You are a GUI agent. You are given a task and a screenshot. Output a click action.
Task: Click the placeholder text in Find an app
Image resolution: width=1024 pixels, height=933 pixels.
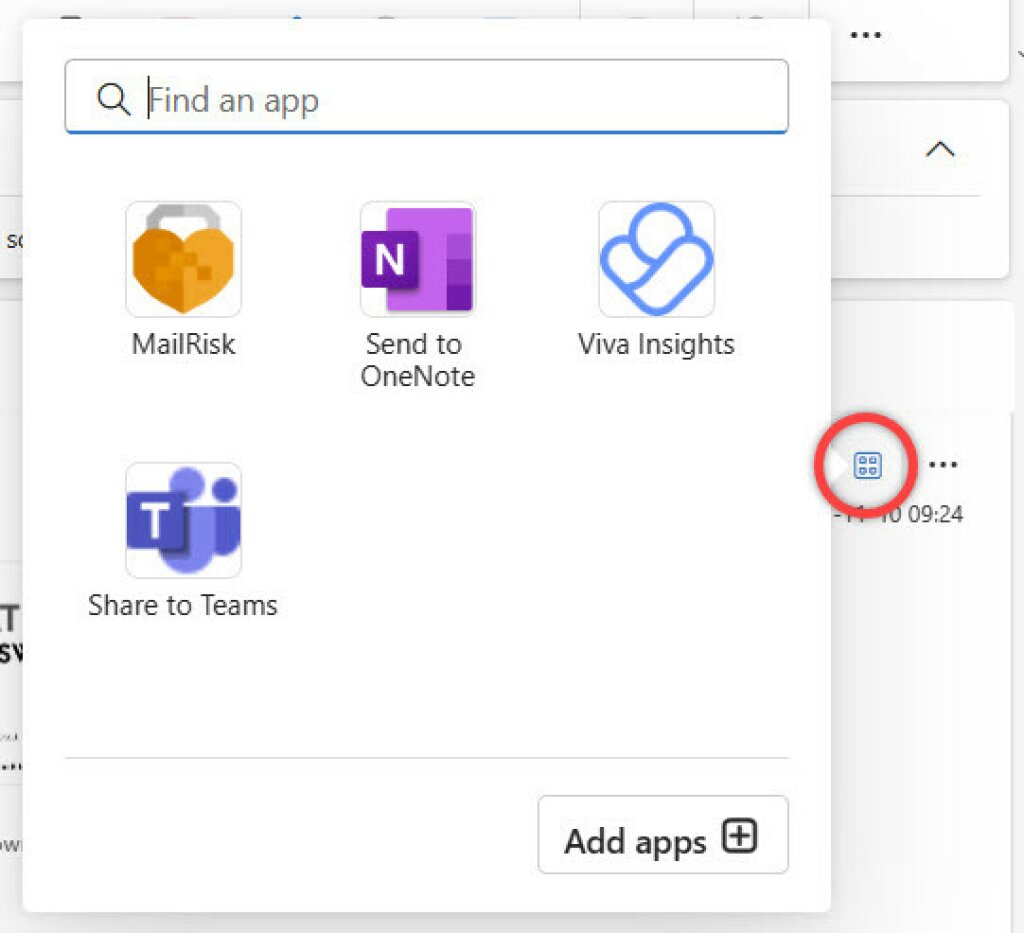point(234,99)
